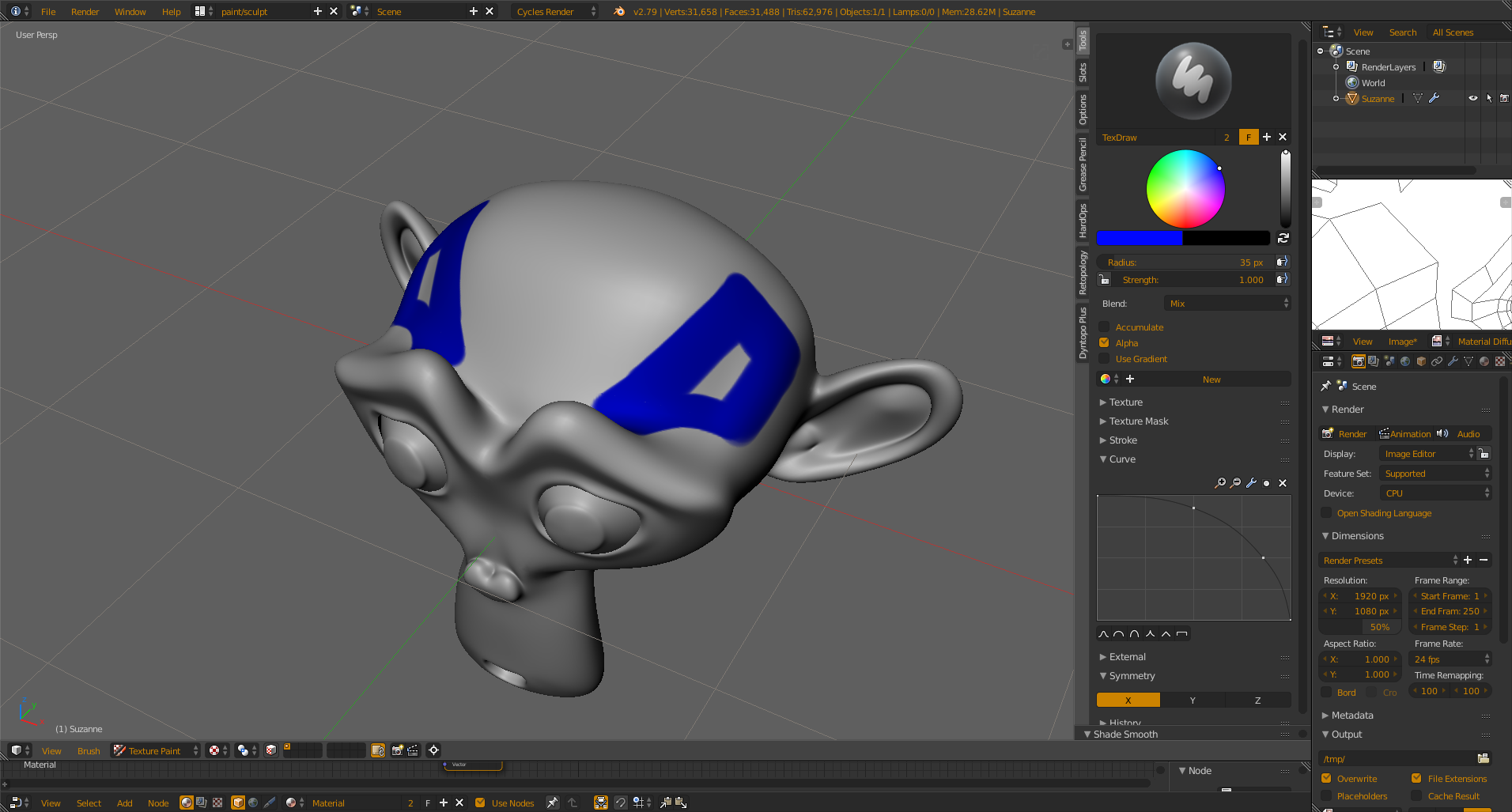
Task: Expand the Metadata panel
Action: coord(1352,716)
